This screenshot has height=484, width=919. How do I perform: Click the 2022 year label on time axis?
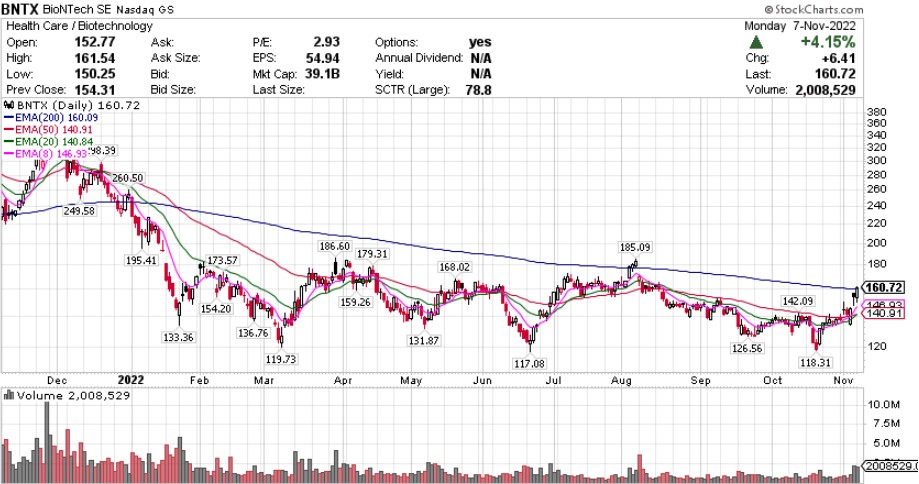click(x=131, y=380)
